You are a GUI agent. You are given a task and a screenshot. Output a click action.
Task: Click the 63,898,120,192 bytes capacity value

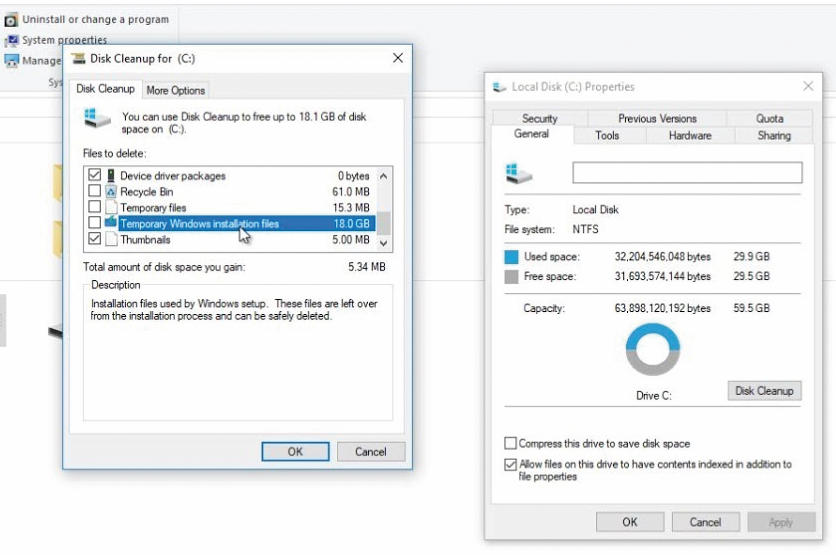pos(663,308)
